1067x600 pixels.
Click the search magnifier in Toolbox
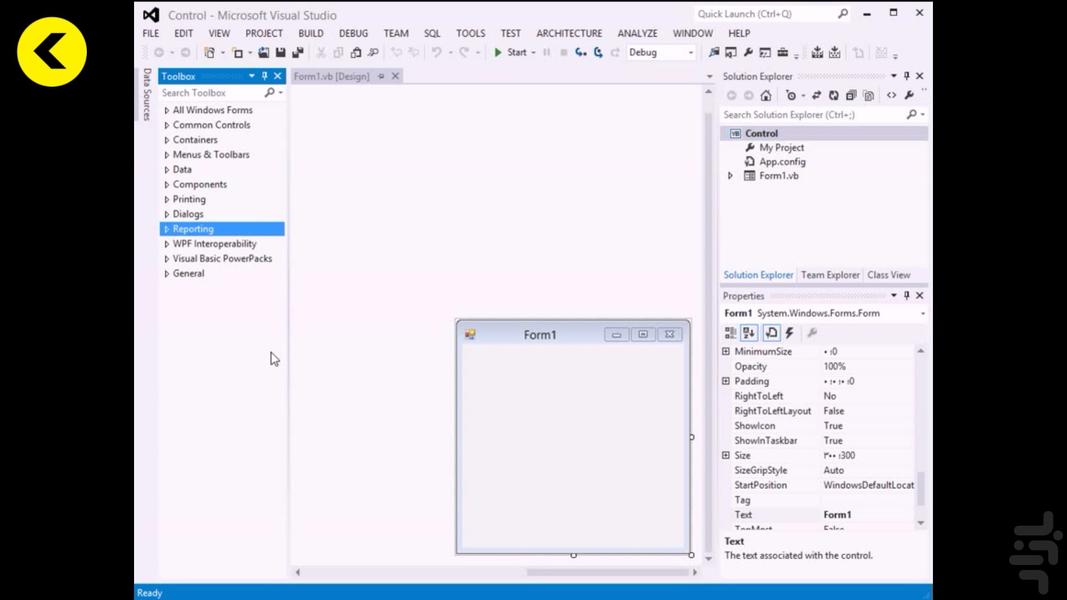269,93
